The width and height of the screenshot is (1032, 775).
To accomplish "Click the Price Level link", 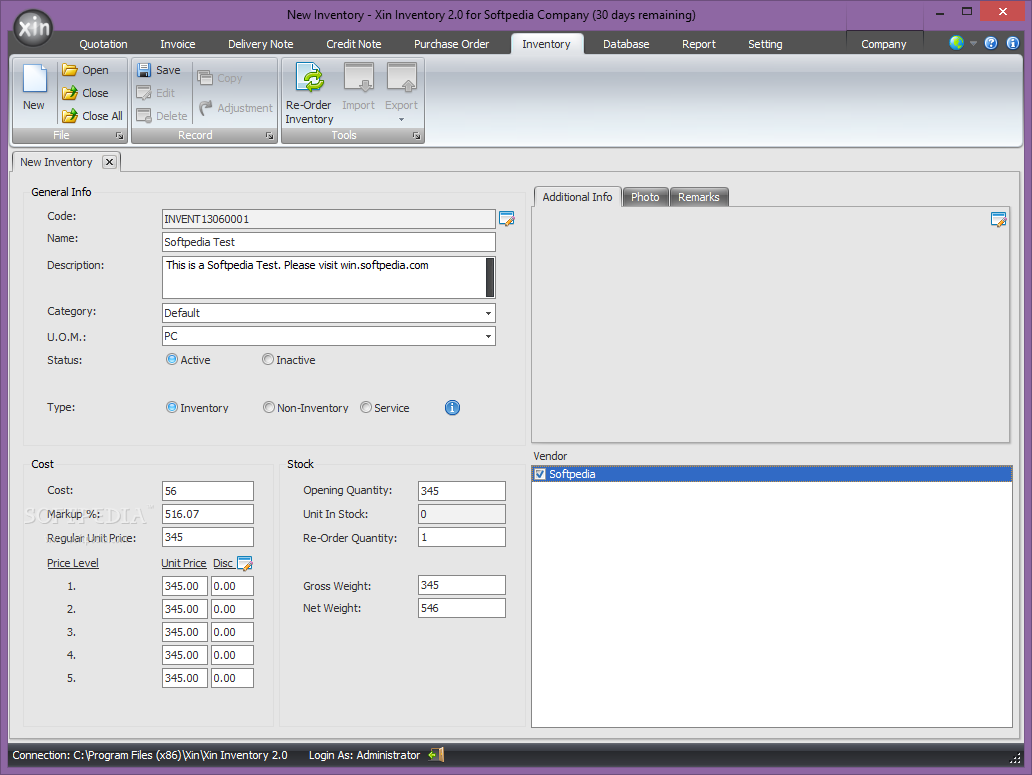I will tap(72, 563).
